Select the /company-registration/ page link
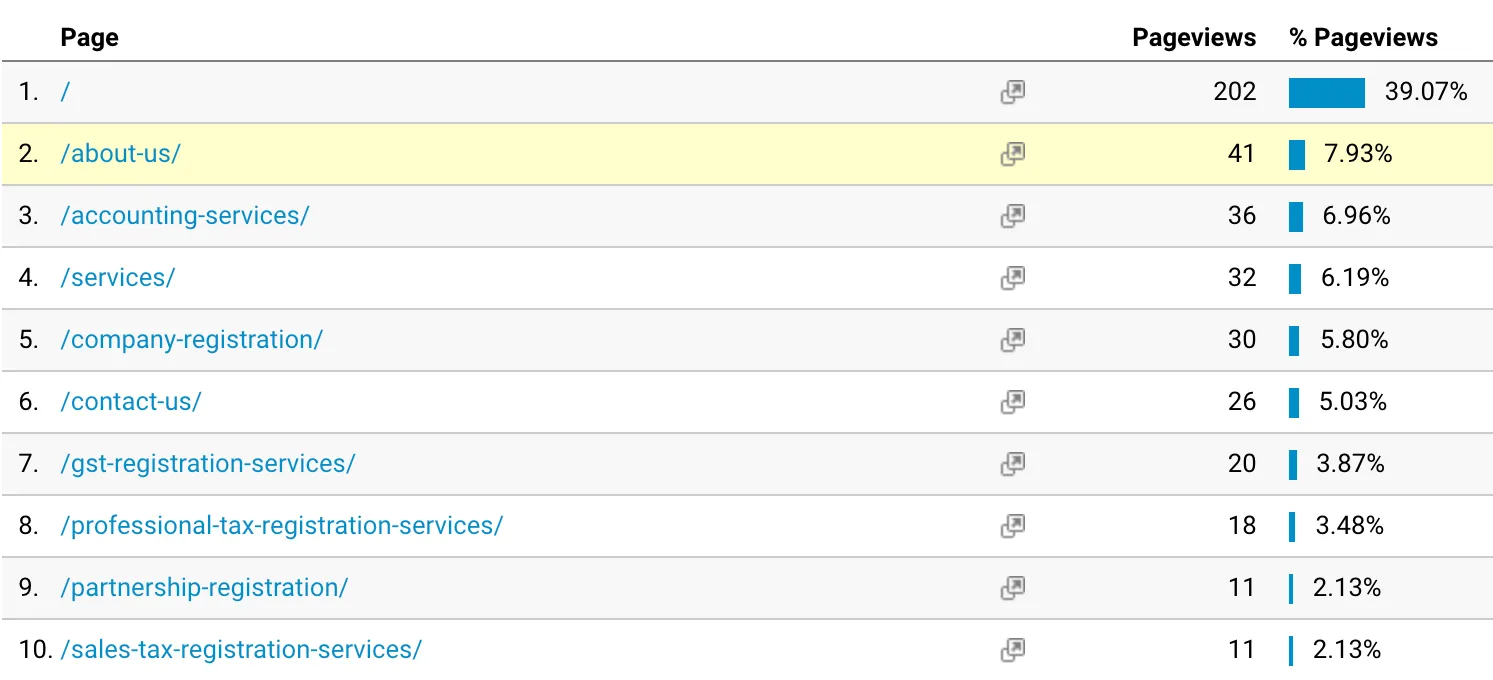Image resolution: width=1493 pixels, height=680 pixels. [x=191, y=340]
